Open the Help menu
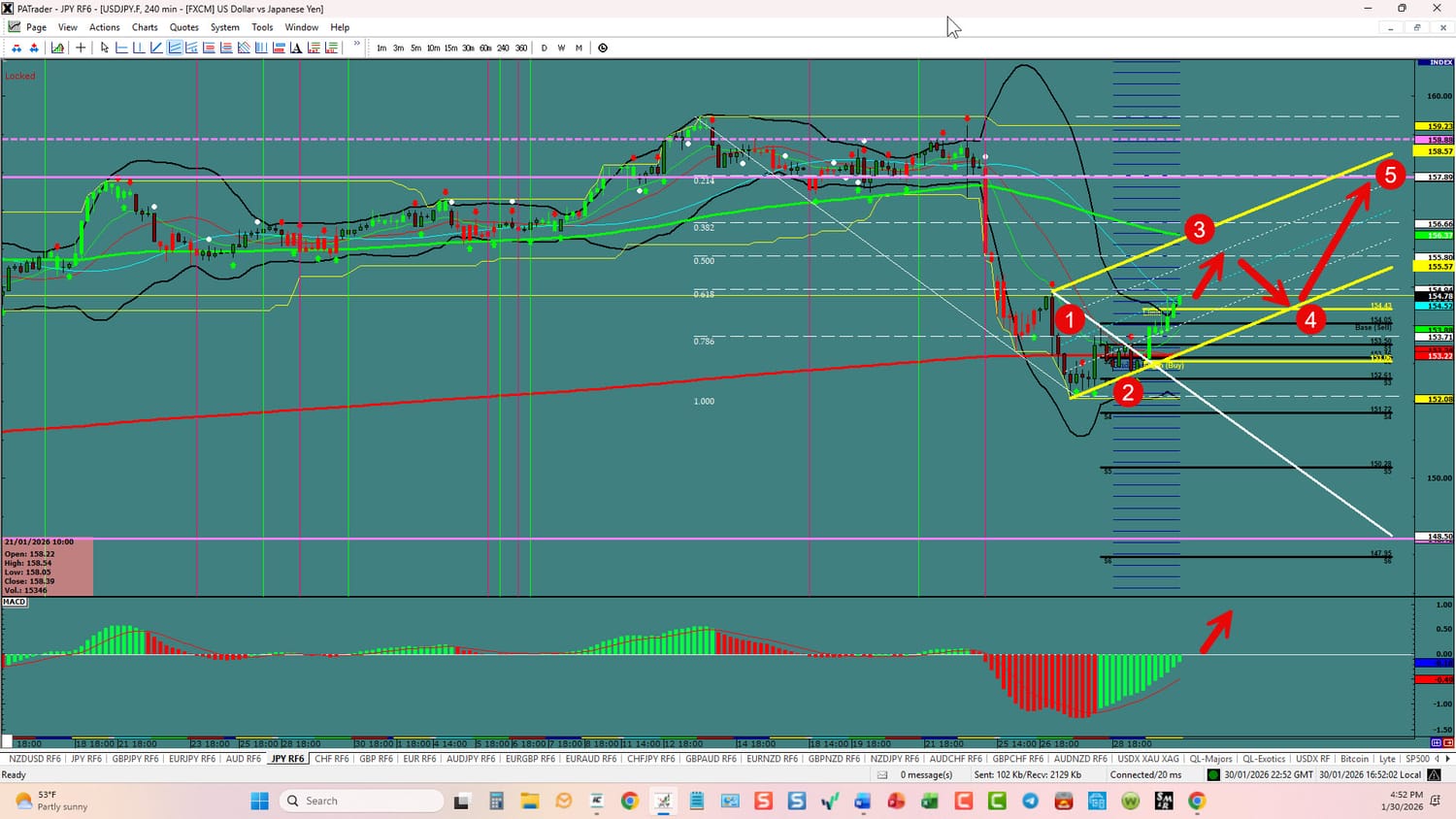This screenshot has width=1456, height=819. pos(340,27)
